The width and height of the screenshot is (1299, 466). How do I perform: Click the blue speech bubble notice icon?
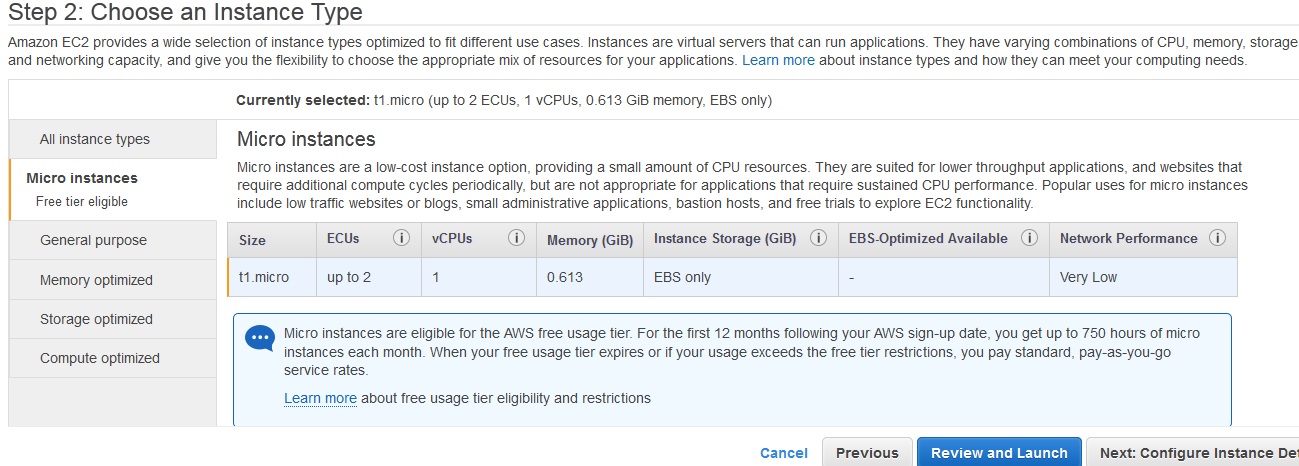(259, 338)
